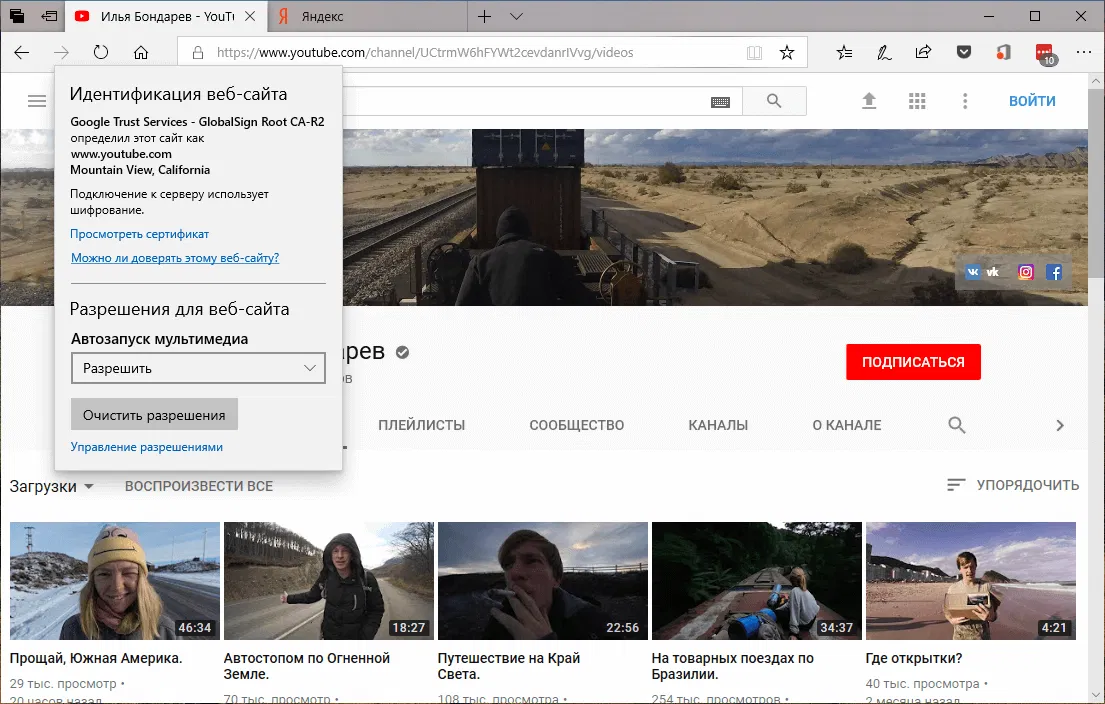The image size is (1105, 704).
Task: Click the search magnifier icon
Action: tap(774, 100)
